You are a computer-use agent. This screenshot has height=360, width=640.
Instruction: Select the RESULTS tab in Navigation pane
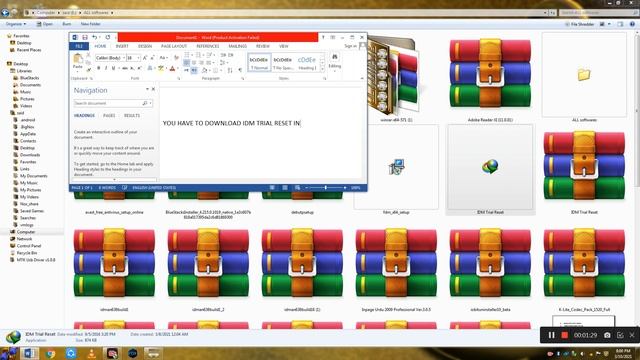click(132, 116)
